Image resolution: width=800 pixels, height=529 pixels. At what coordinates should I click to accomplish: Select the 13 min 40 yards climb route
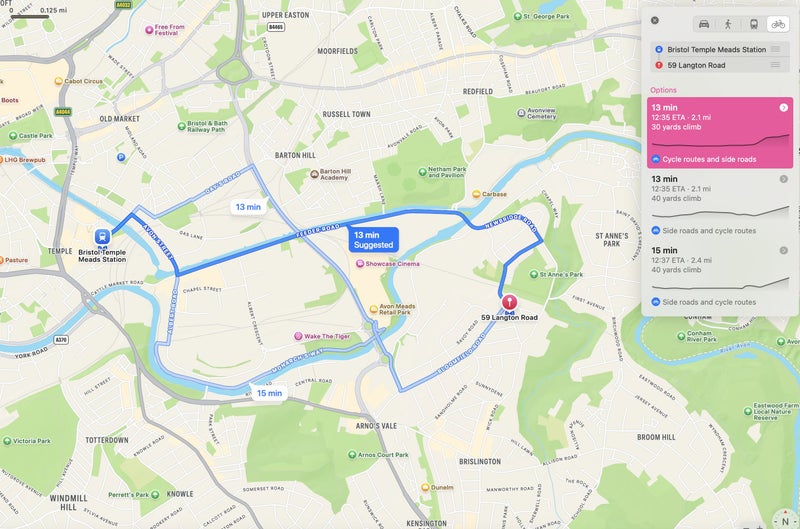point(719,205)
